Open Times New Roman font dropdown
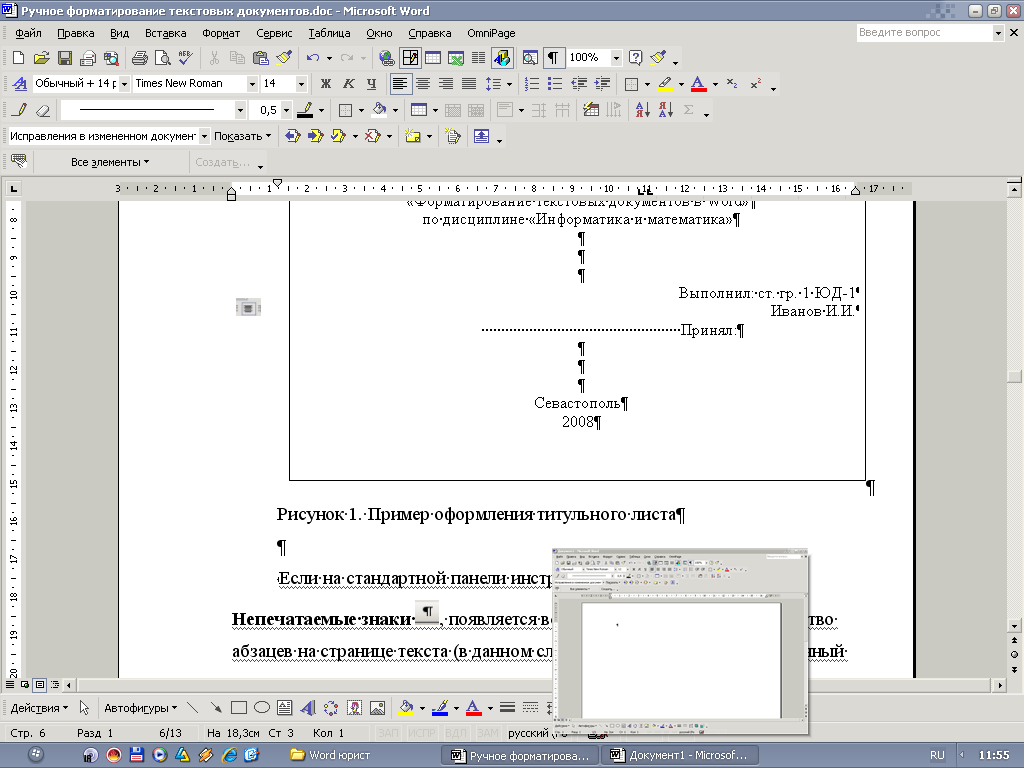This screenshot has width=1024, height=768. click(252, 84)
